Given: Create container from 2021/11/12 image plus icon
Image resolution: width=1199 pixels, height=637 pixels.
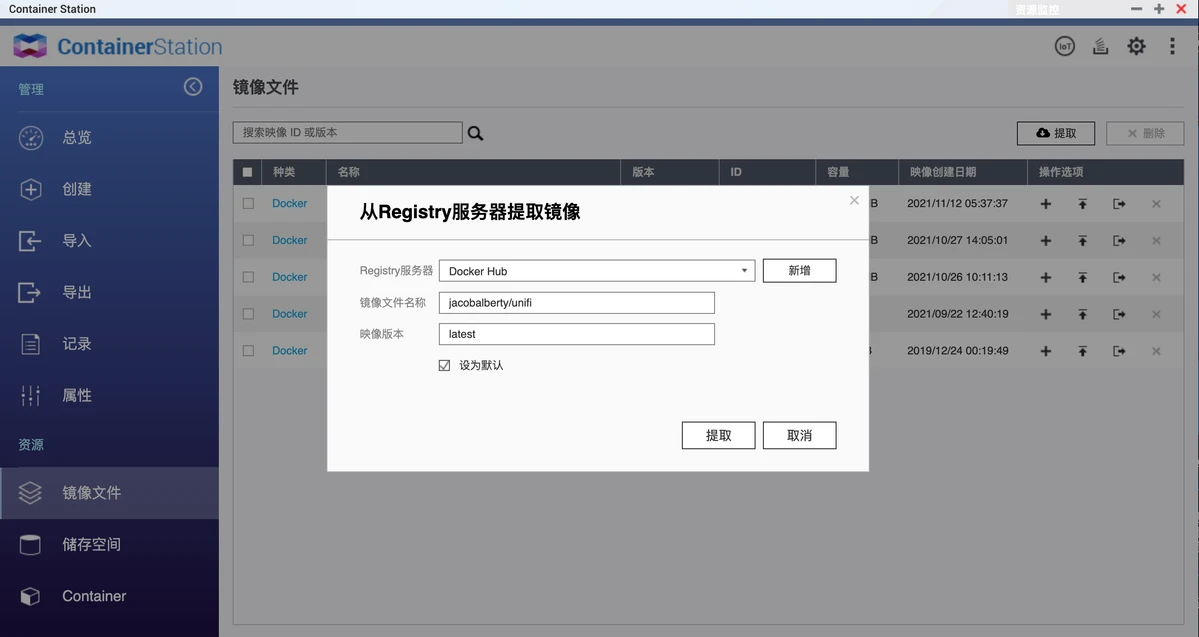Looking at the screenshot, I should [1045, 203].
